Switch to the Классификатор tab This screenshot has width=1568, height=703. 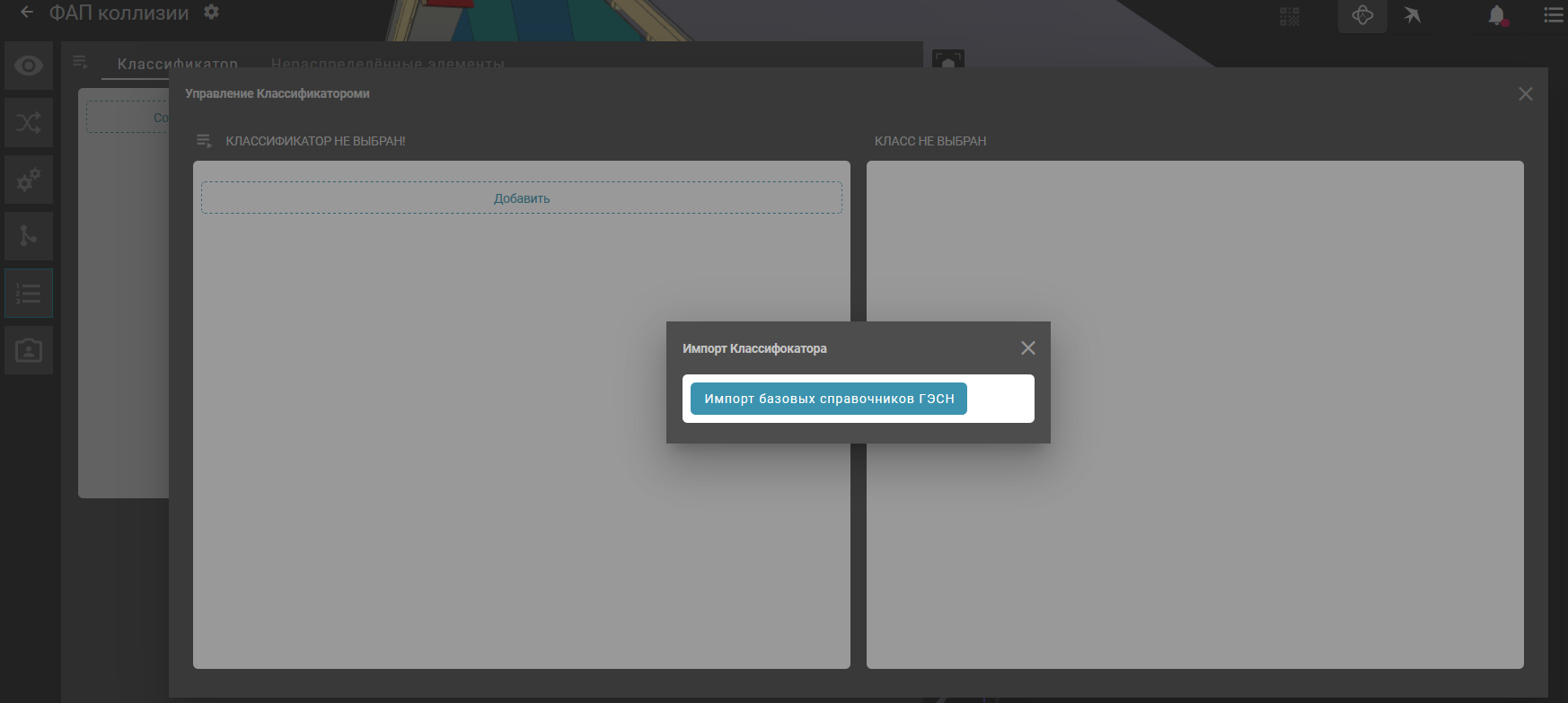pos(178,64)
